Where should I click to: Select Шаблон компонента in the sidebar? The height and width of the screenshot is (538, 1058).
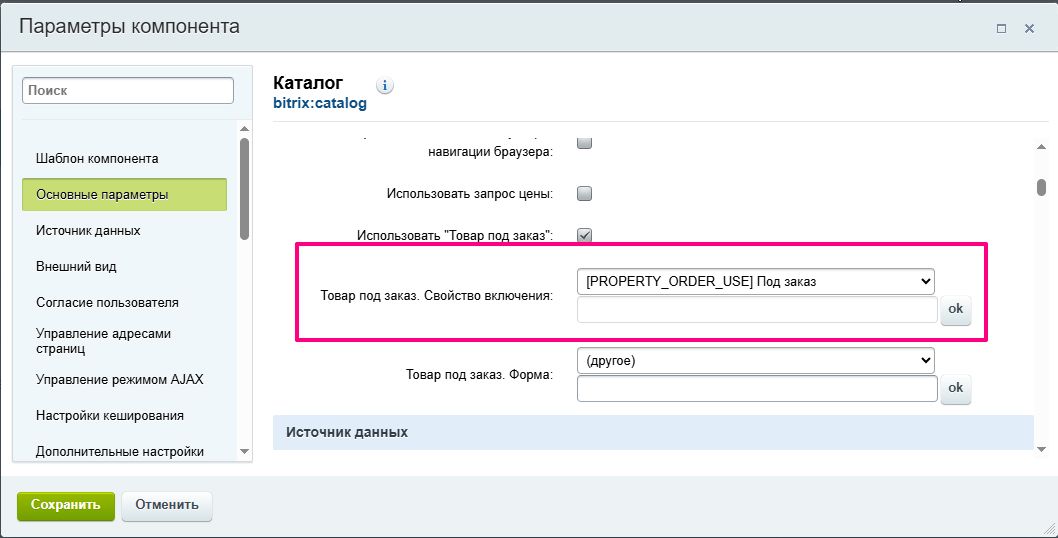pyautogui.click(x=97, y=158)
